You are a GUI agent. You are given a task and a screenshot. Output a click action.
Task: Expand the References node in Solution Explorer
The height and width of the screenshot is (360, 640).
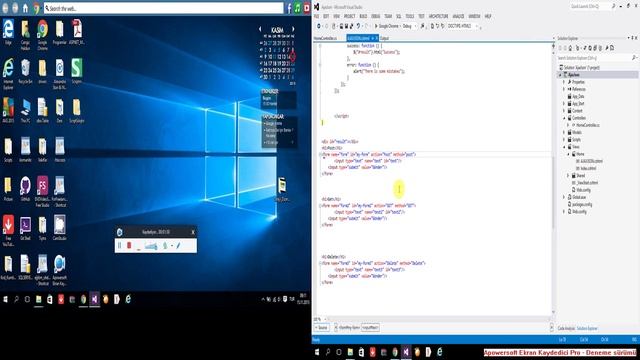tap(564, 89)
